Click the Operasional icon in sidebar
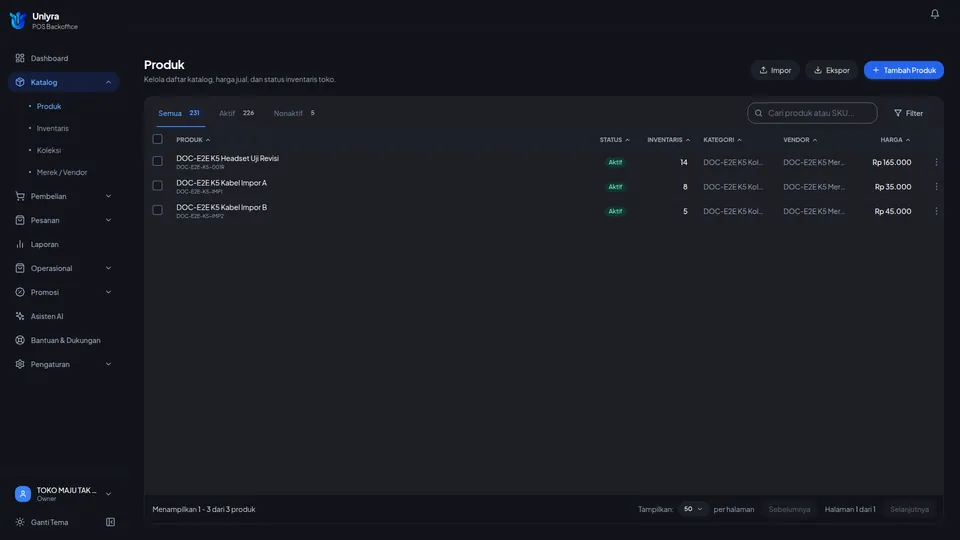 pos(20,268)
